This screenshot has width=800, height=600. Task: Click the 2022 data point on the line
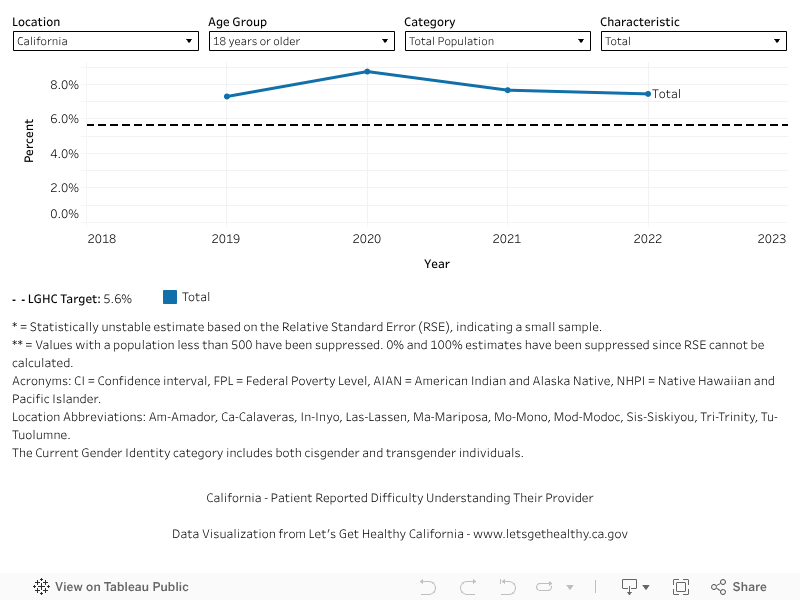coord(648,94)
